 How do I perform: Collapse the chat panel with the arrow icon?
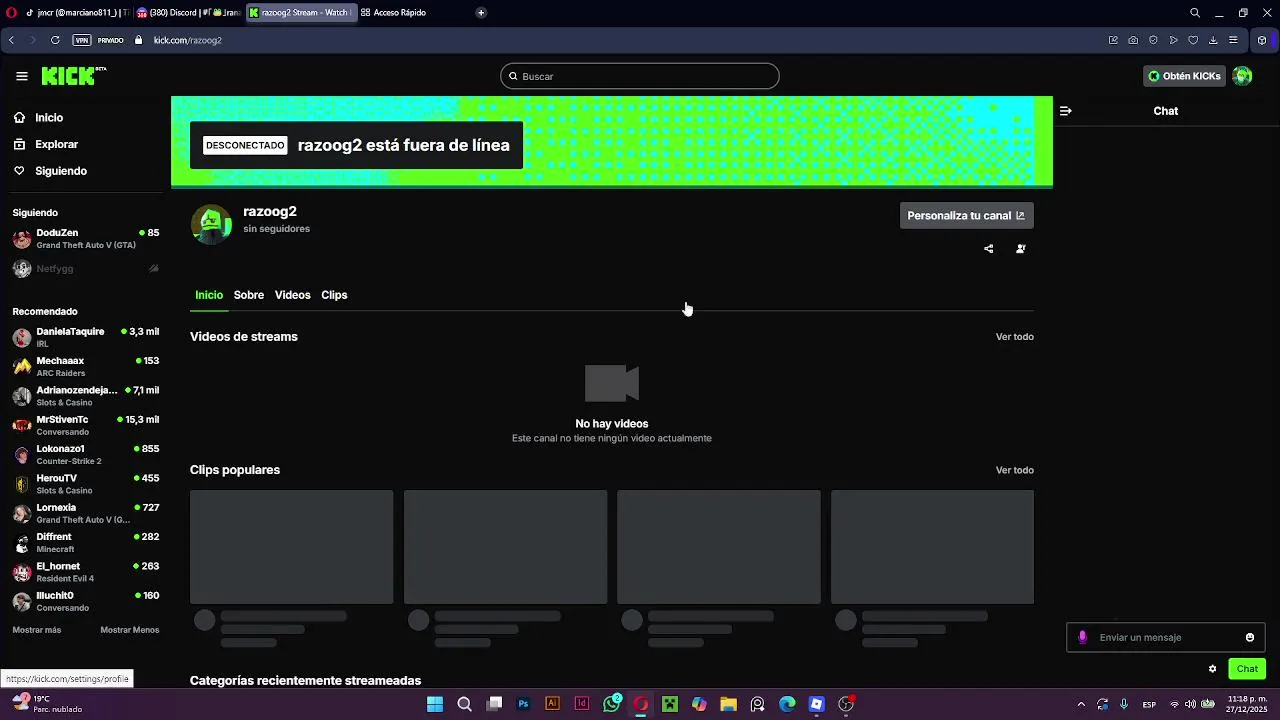(1066, 111)
